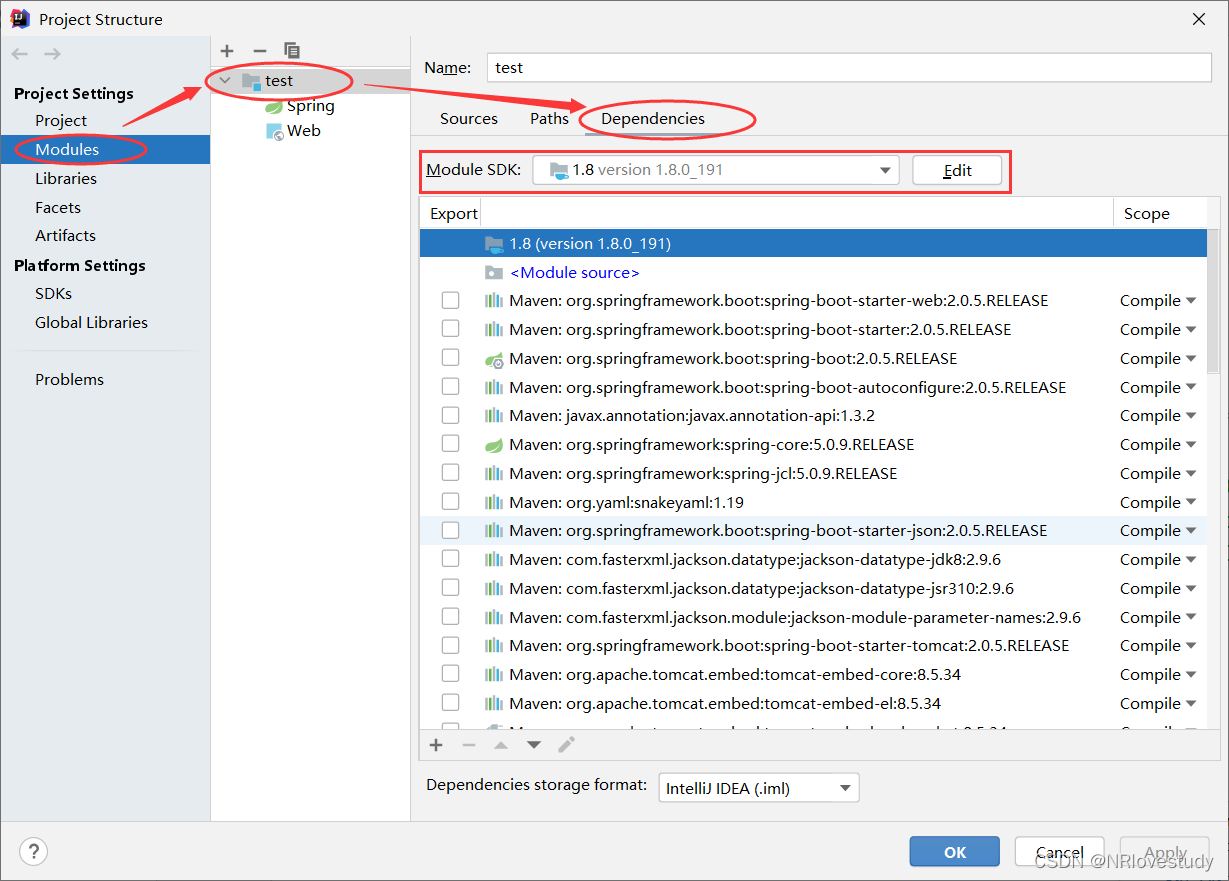Go forward with the right arrow
Viewport: 1229px width, 881px height.
[52, 54]
